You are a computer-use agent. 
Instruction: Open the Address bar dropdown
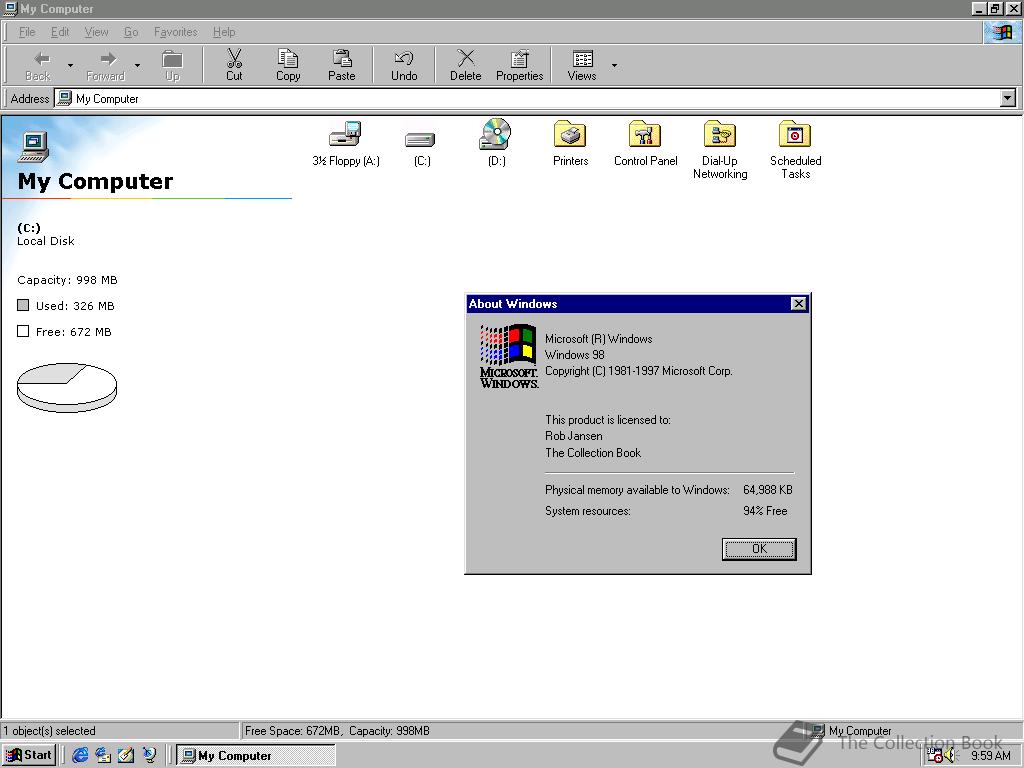coord(1008,99)
